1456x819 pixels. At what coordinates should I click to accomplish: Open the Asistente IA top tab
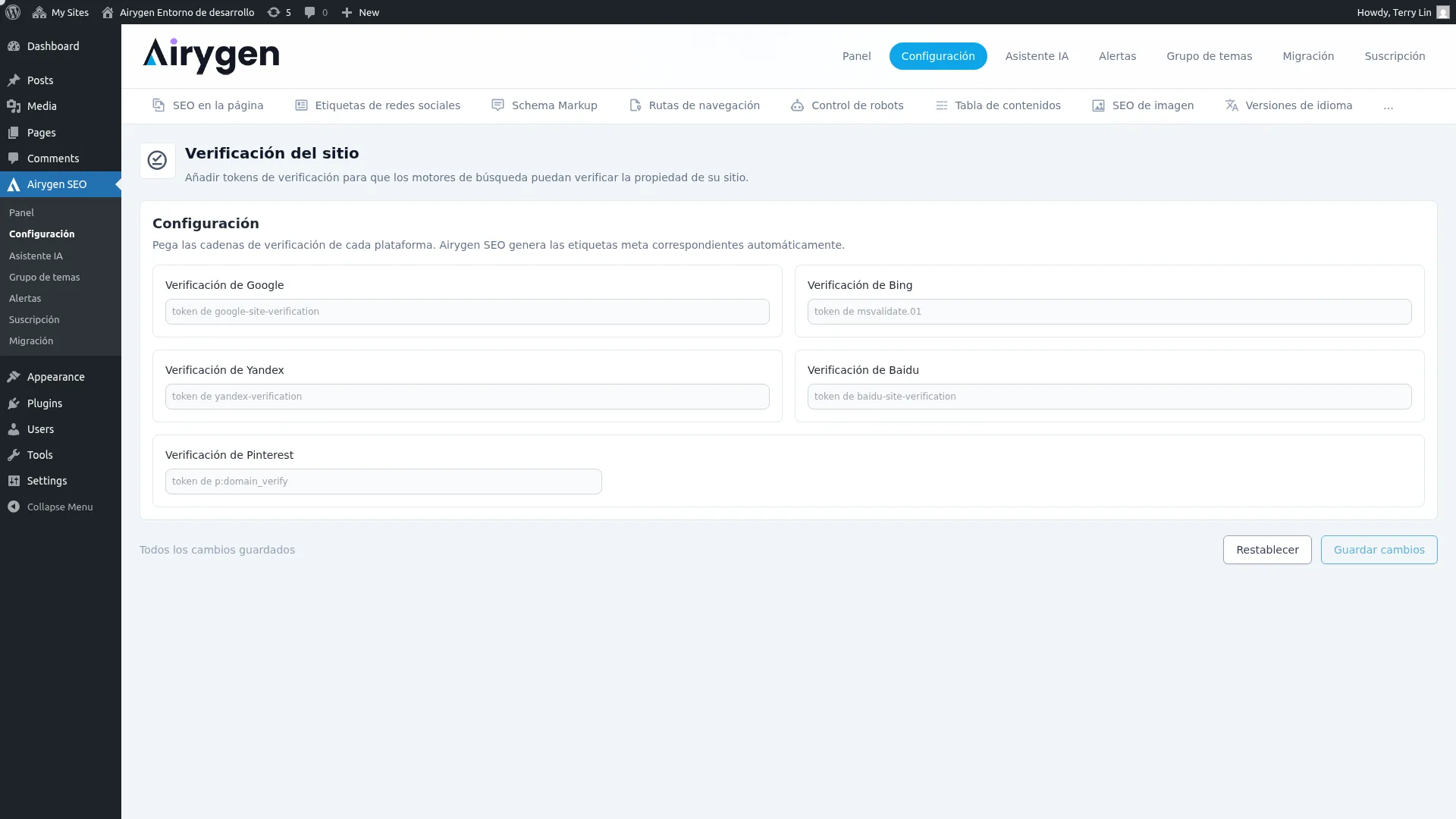(x=1036, y=56)
